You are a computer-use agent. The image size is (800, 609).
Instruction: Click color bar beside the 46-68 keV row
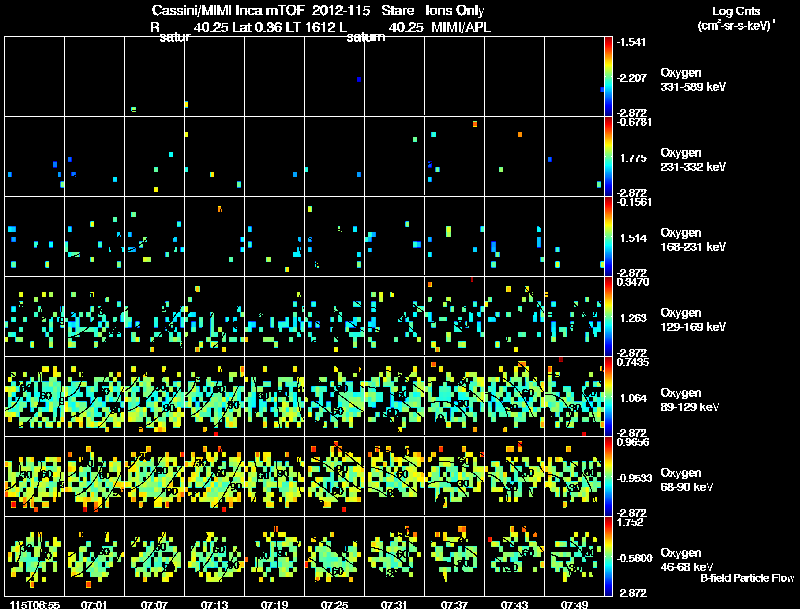608,556
